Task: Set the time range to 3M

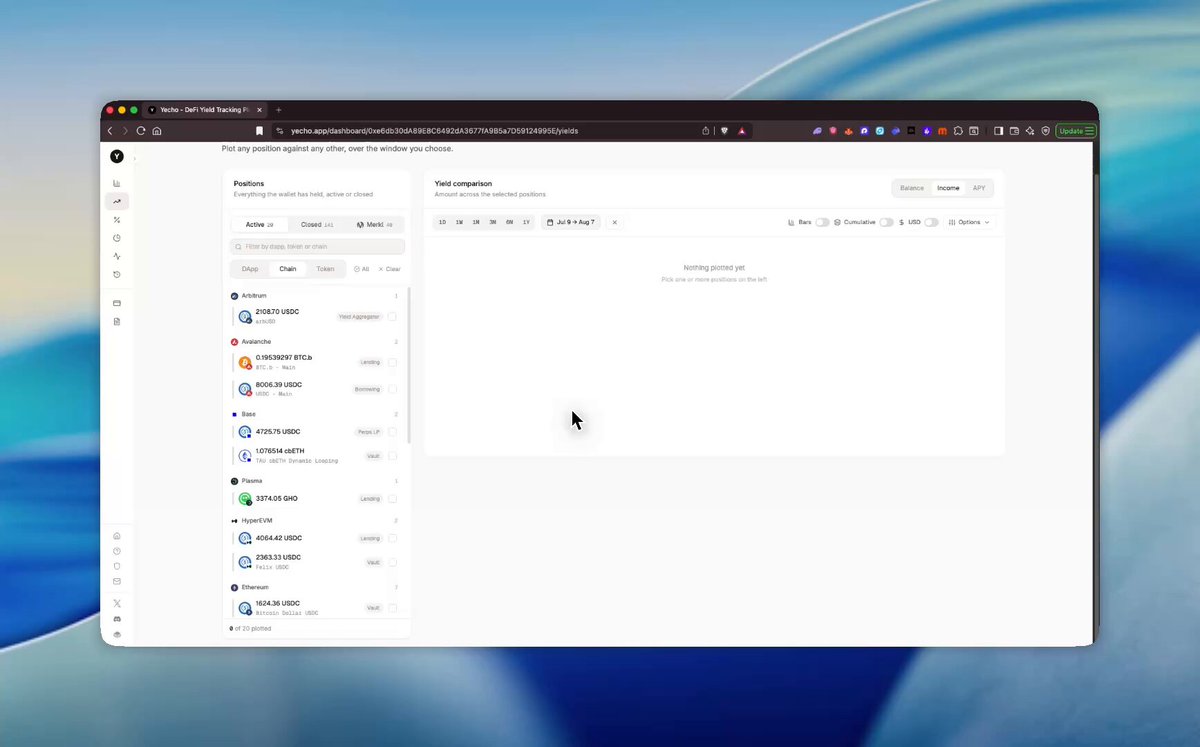Action: point(493,222)
